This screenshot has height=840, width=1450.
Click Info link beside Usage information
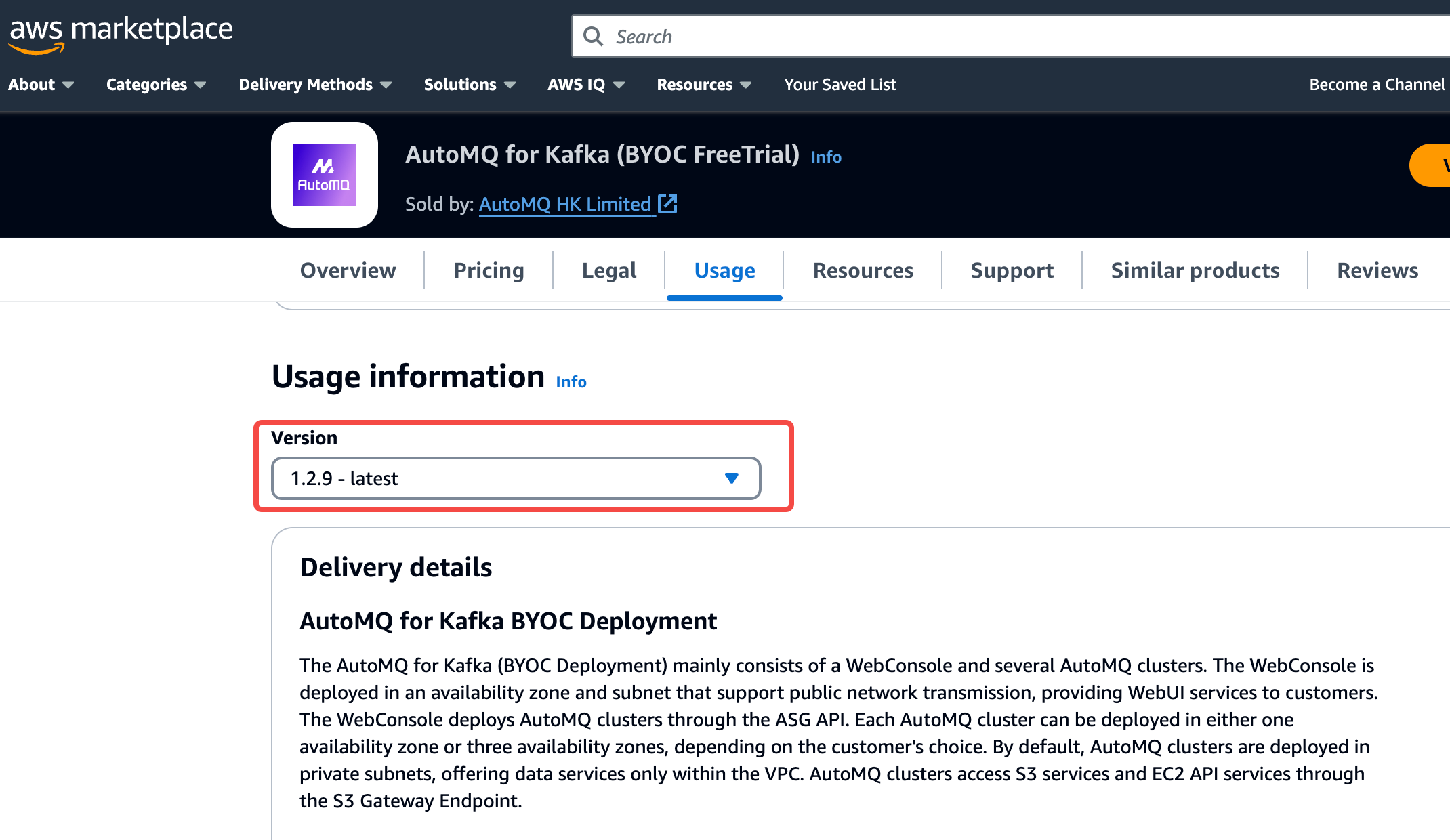(571, 382)
